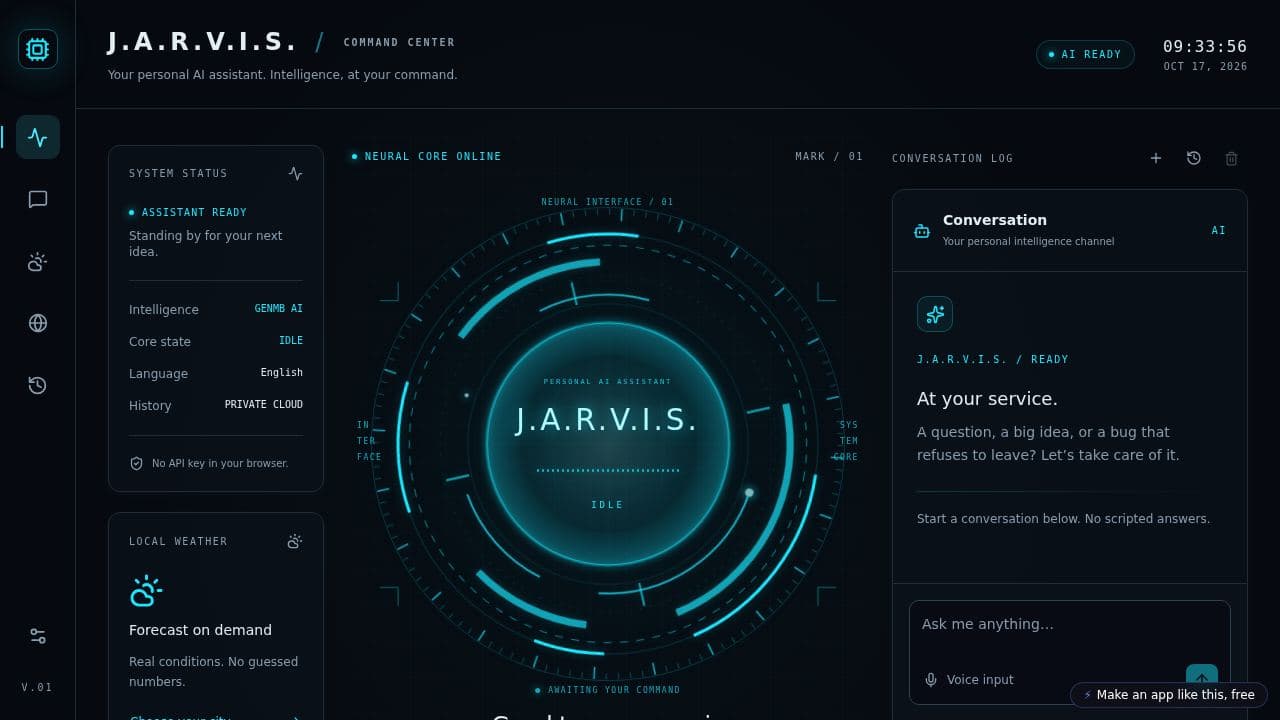1280x720 pixels.
Task: Click the CONVERSATION LOG label
Action: (952, 158)
